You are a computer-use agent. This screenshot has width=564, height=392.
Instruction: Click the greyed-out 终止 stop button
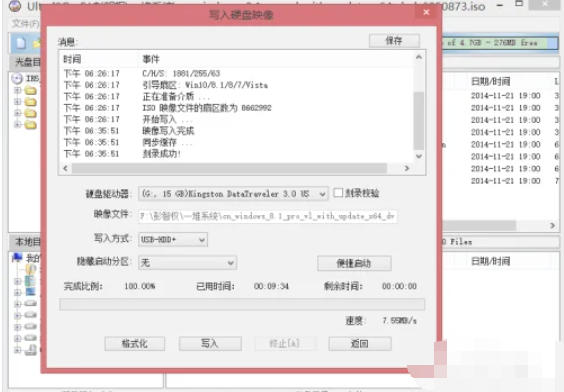(x=285, y=343)
